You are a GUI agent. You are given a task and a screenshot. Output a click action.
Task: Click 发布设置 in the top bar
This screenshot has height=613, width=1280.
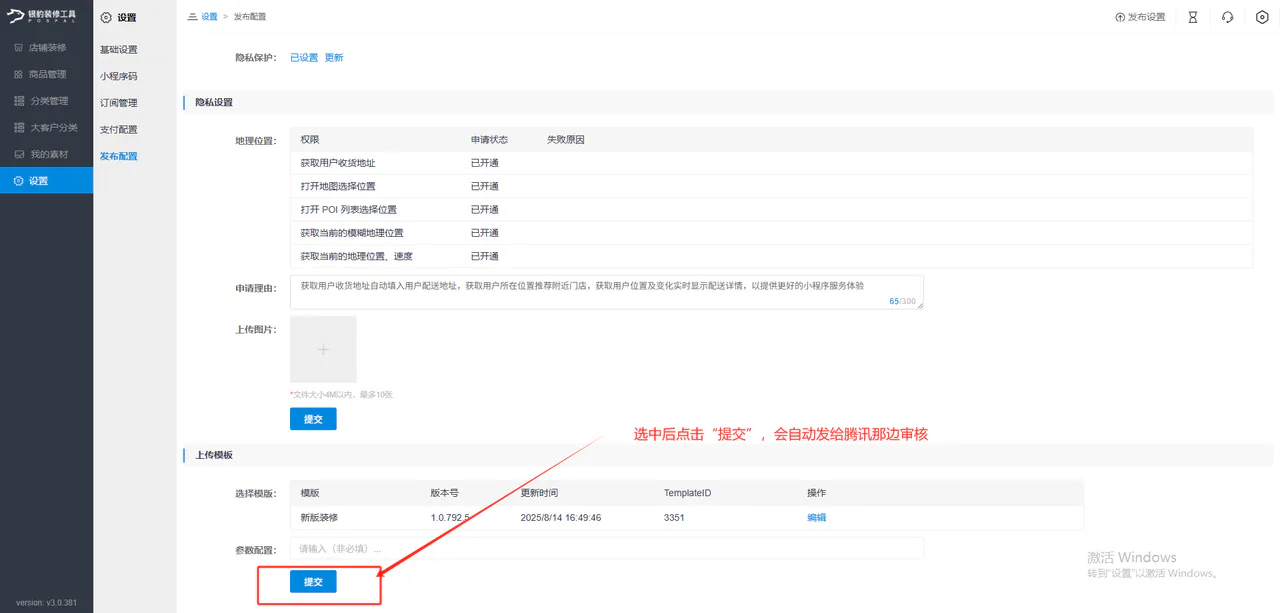tap(1140, 17)
